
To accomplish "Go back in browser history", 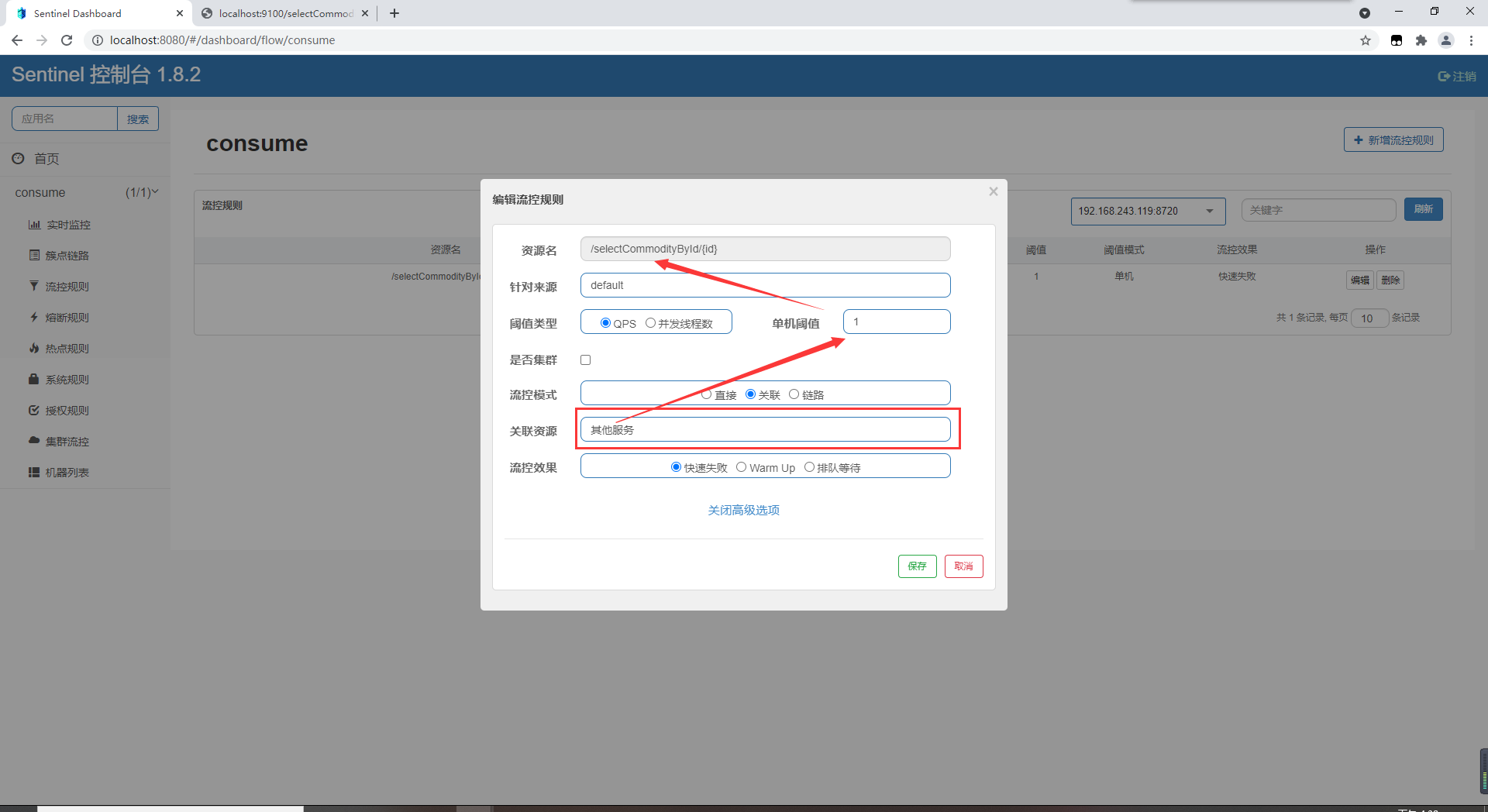I will 17,40.
